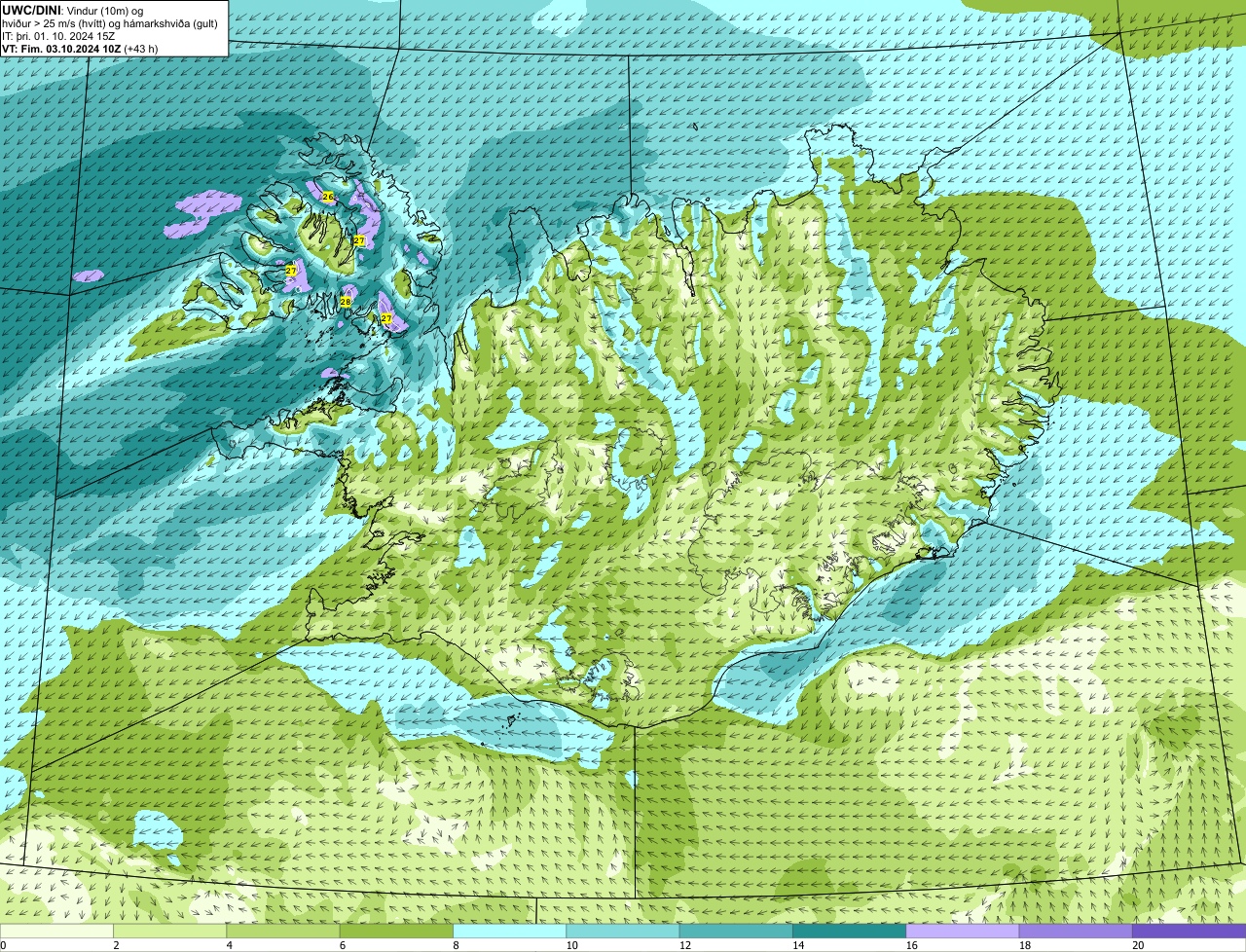This screenshot has height=952, width=1246.
Task: Click the legend scale number 16
Action: click(911, 945)
